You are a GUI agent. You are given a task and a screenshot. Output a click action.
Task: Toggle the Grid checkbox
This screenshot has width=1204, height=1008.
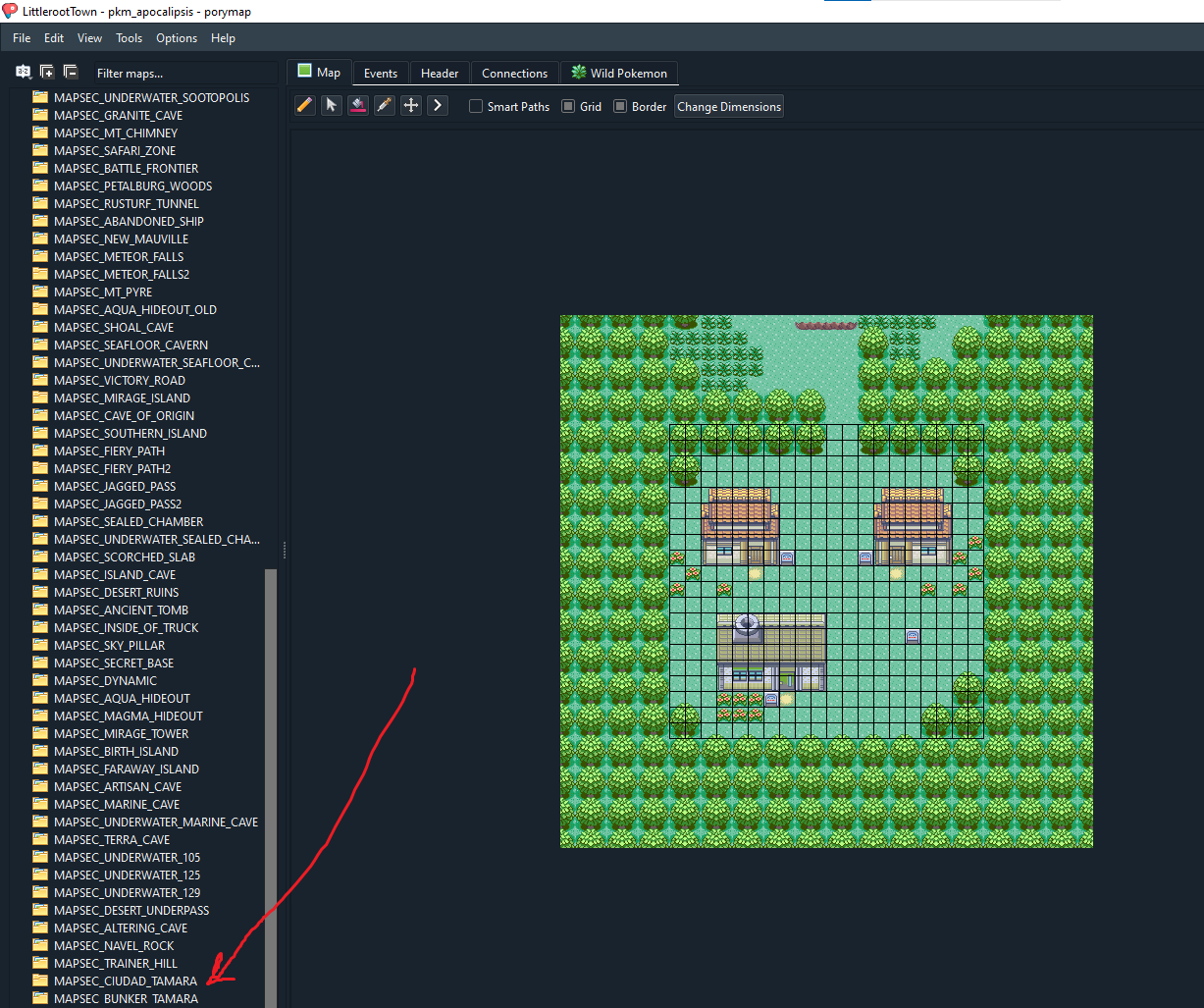pos(568,106)
